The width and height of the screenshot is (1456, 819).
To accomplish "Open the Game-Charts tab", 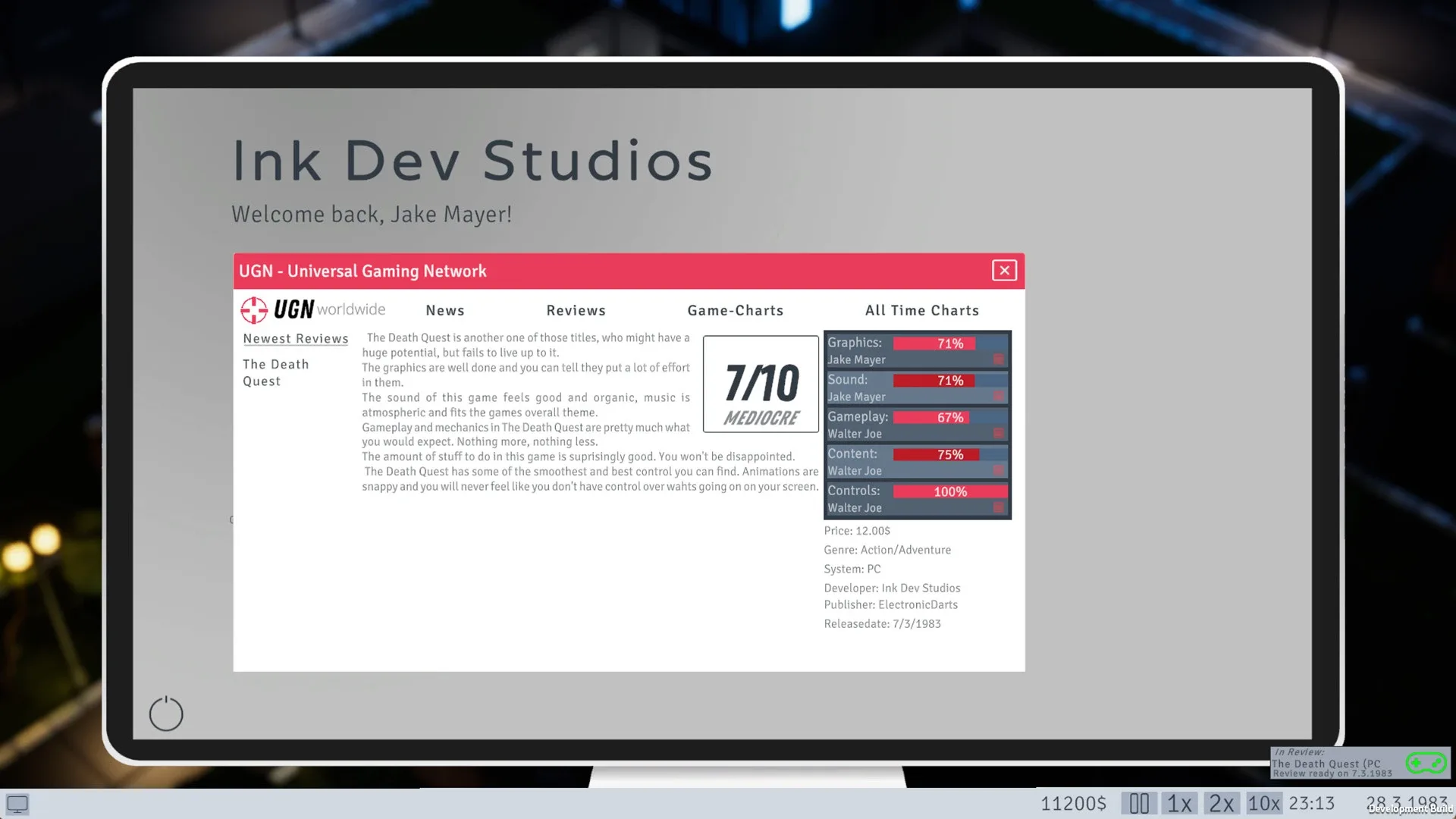I will pos(735,310).
